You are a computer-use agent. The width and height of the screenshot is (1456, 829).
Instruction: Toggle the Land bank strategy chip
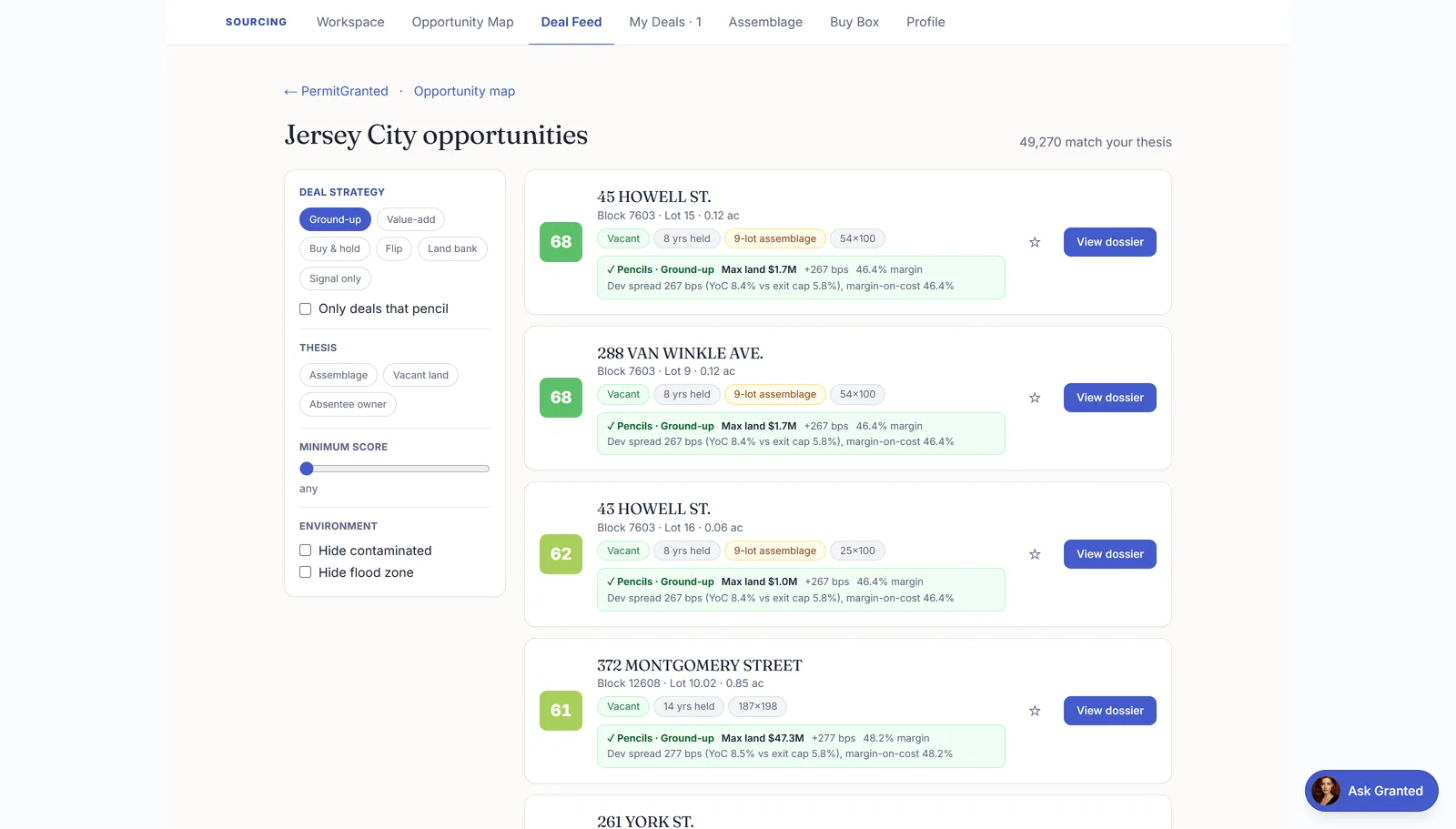point(452,248)
